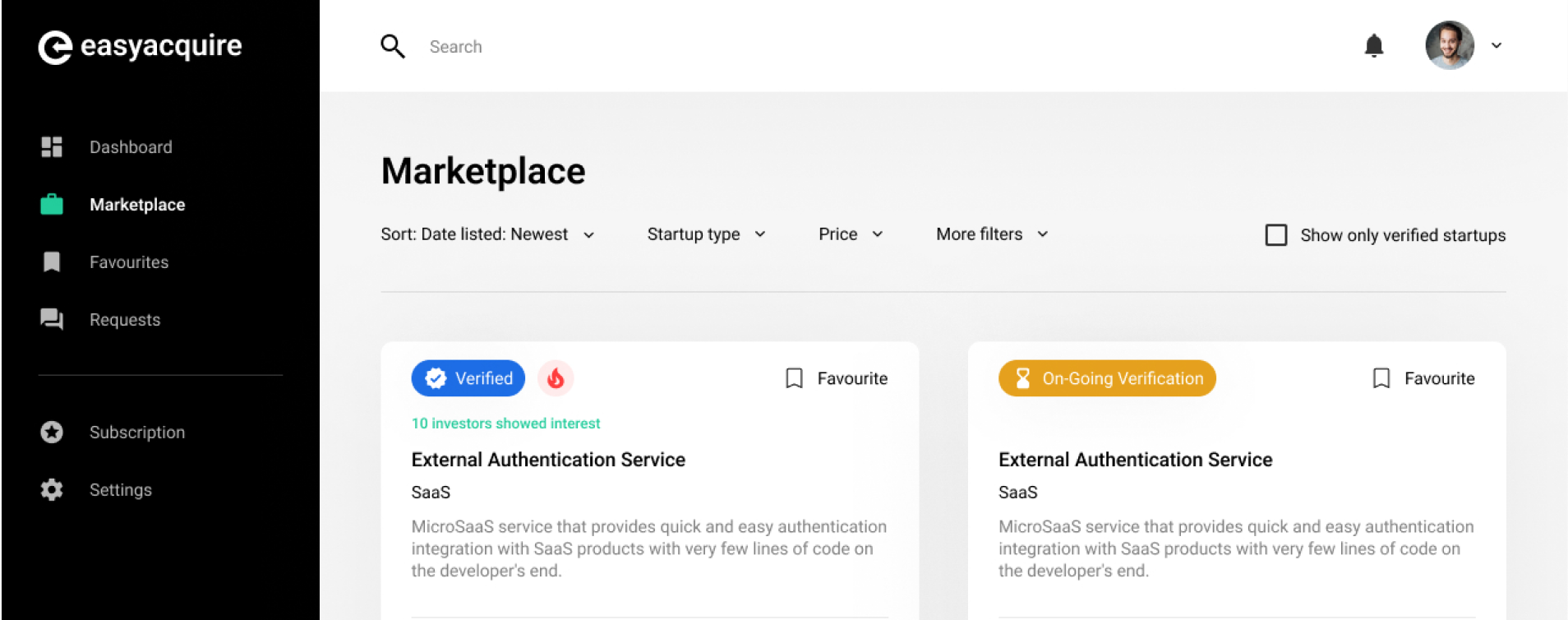This screenshot has width=1568, height=620.
Task: Enable Show only verified startups checkbox
Action: (x=1275, y=235)
